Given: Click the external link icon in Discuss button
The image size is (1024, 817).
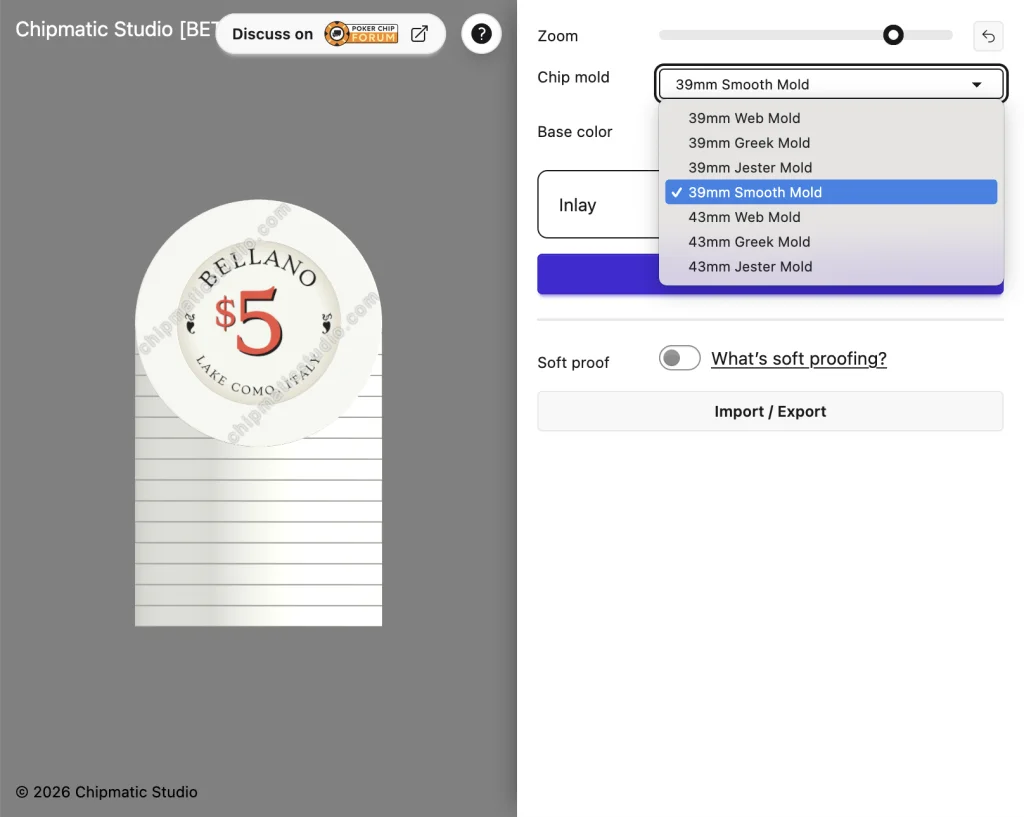Looking at the screenshot, I should [x=419, y=34].
